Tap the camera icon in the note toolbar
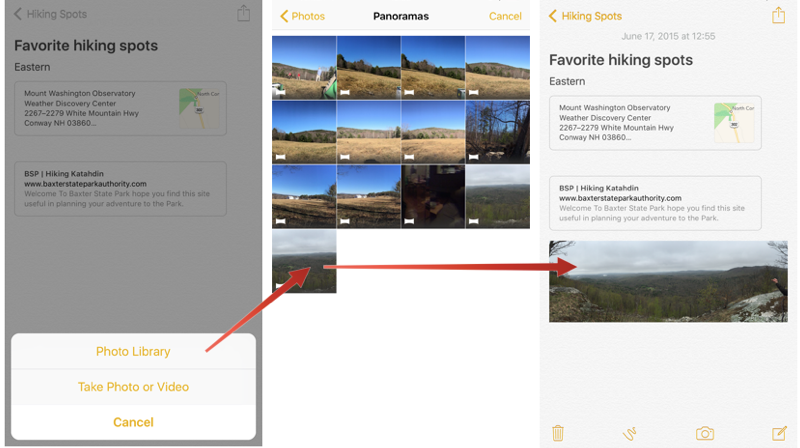This screenshot has width=800, height=448. [705, 433]
